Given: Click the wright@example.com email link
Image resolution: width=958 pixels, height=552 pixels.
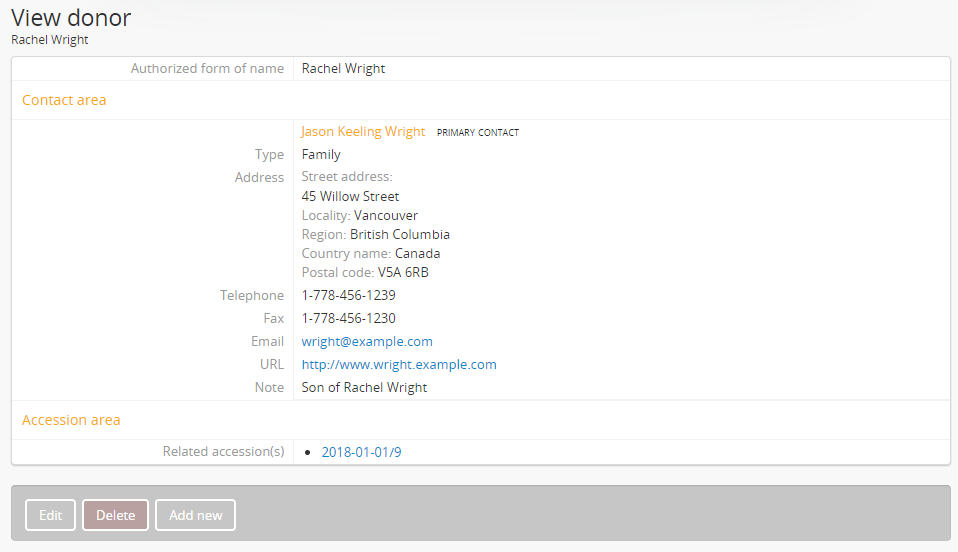Looking at the screenshot, I should 367,342.
